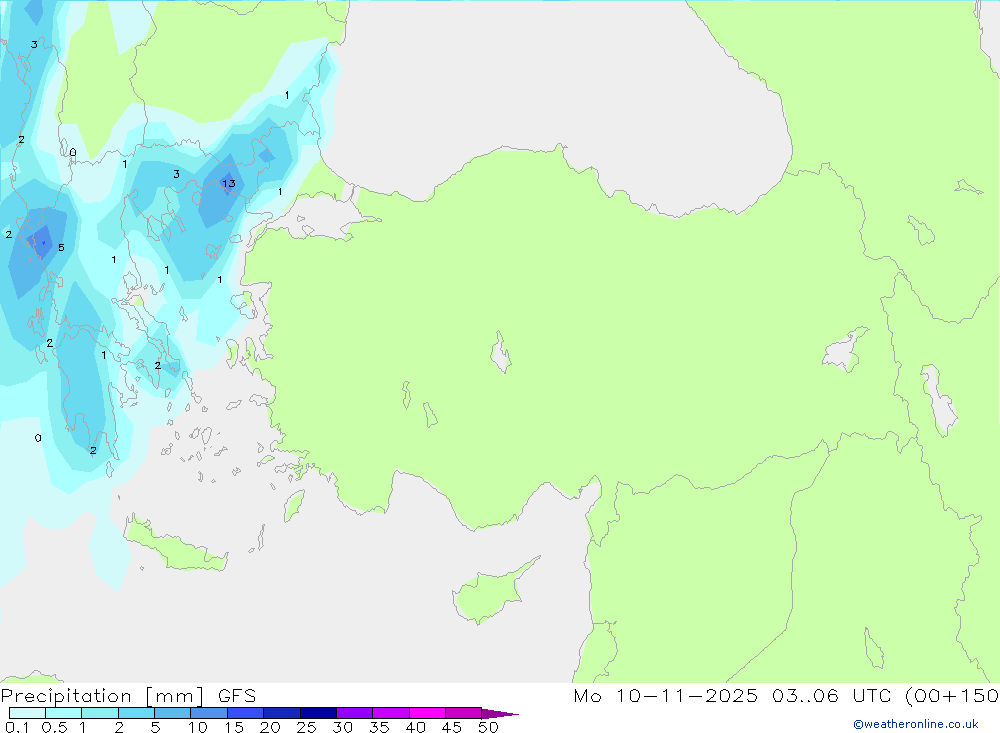Click the "35" legend scale label
The image size is (1000, 733).
(x=379, y=727)
